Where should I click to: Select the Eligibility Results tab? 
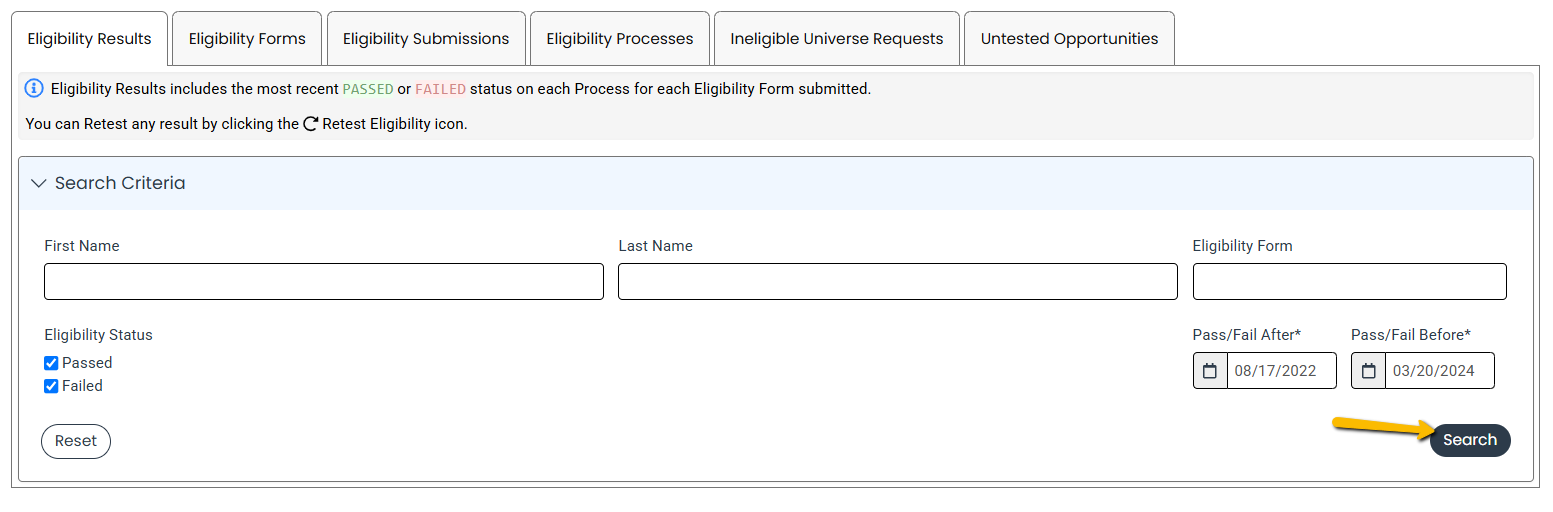pyautogui.click(x=90, y=39)
